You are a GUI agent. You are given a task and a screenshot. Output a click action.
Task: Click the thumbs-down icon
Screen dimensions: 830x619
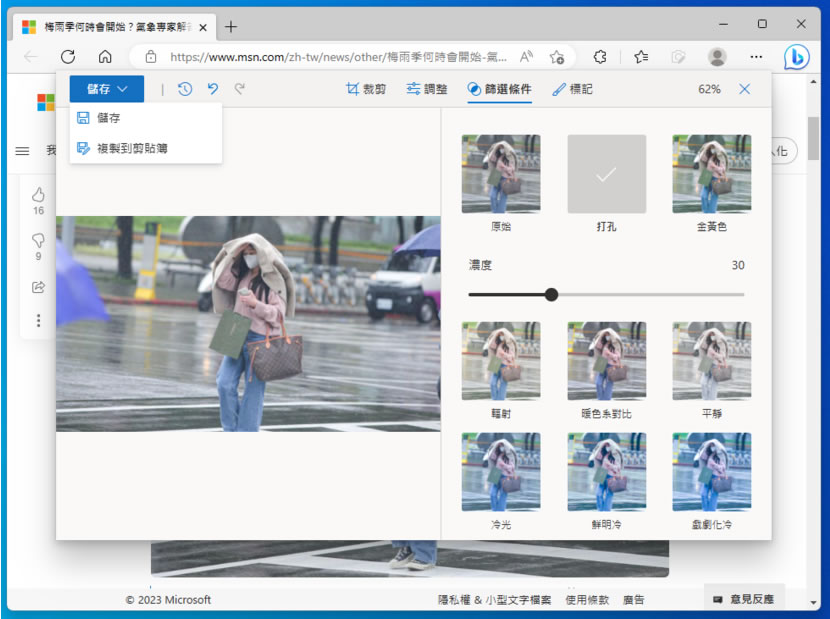click(39, 240)
